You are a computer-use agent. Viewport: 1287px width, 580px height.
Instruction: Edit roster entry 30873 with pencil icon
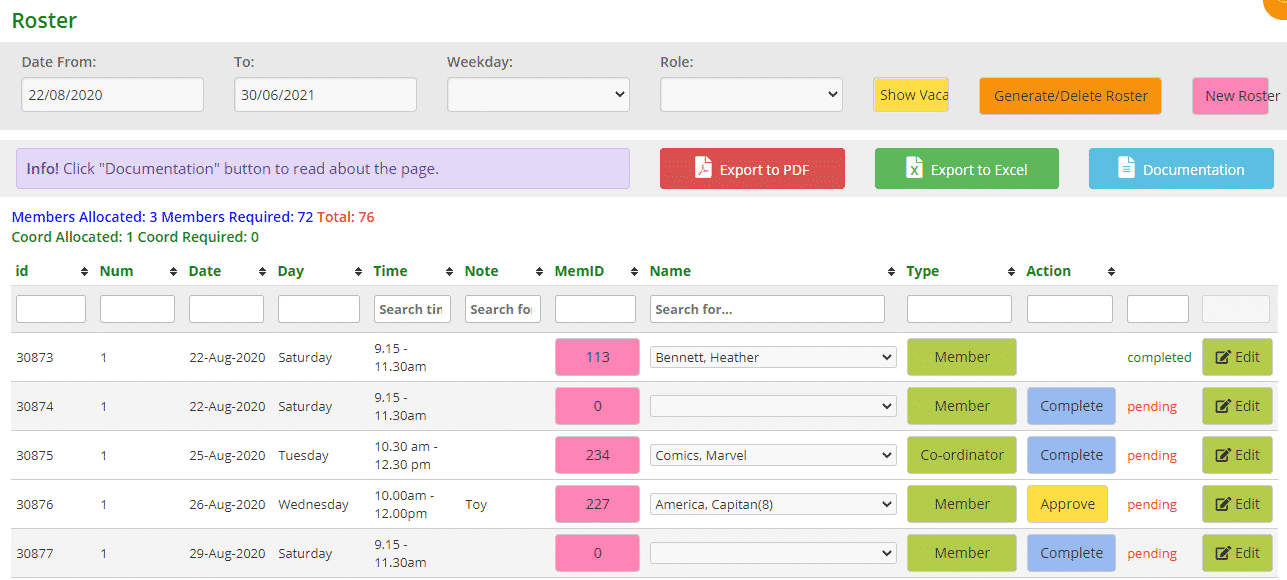(1237, 356)
